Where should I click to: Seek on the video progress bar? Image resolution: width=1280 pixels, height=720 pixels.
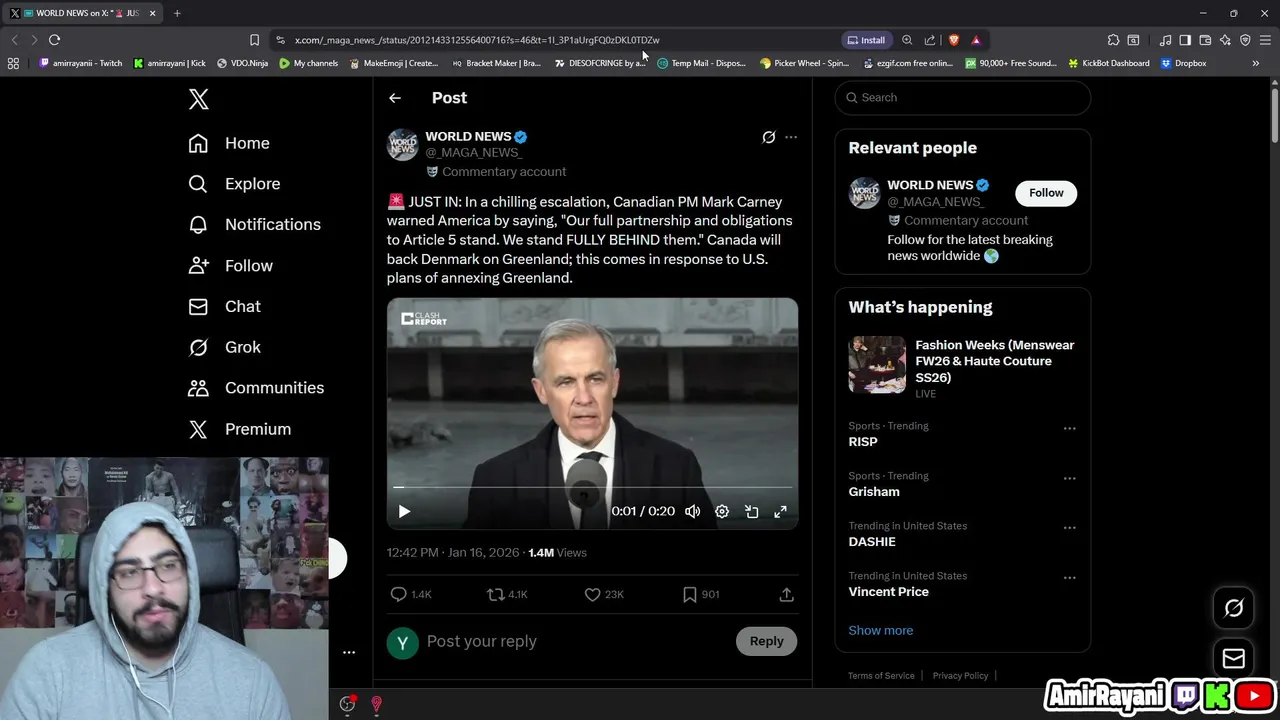click(592, 487)
